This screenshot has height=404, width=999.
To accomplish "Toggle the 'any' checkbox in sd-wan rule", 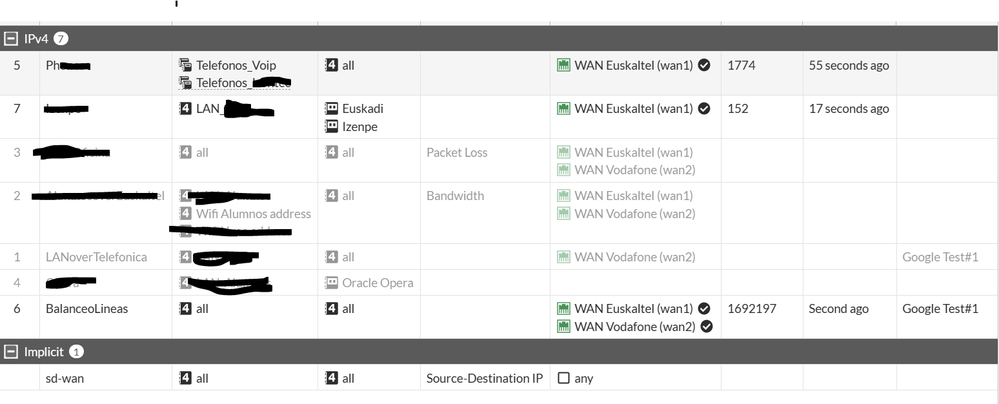I will click(564, 379).
